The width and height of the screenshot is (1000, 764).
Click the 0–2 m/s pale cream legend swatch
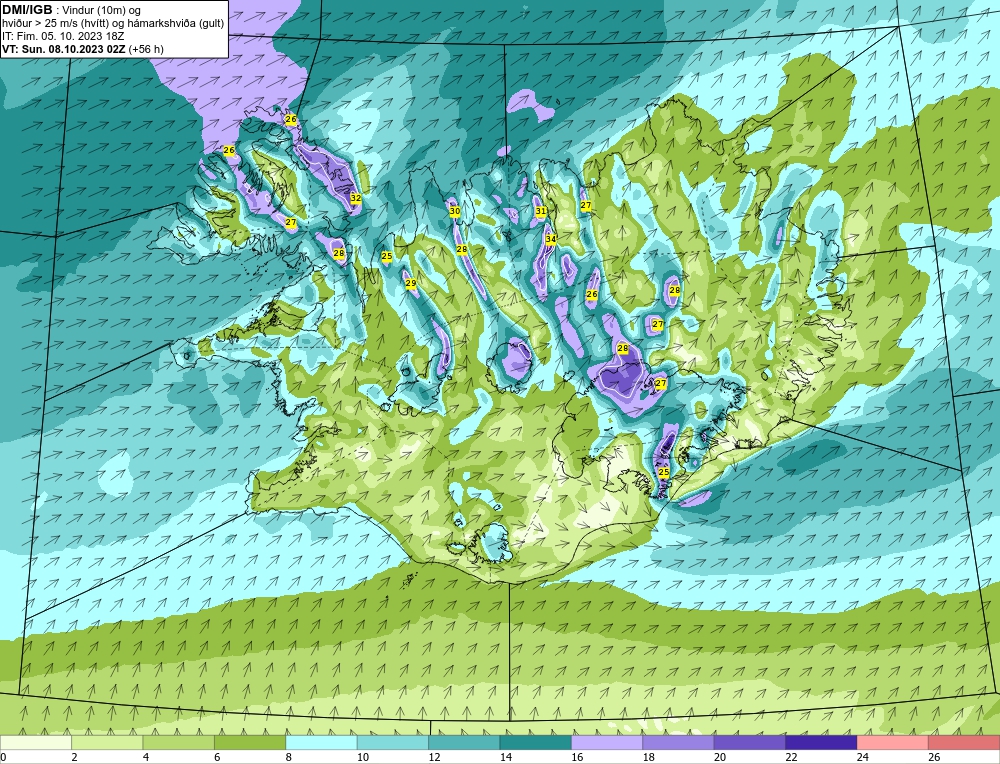click(36, 742)
